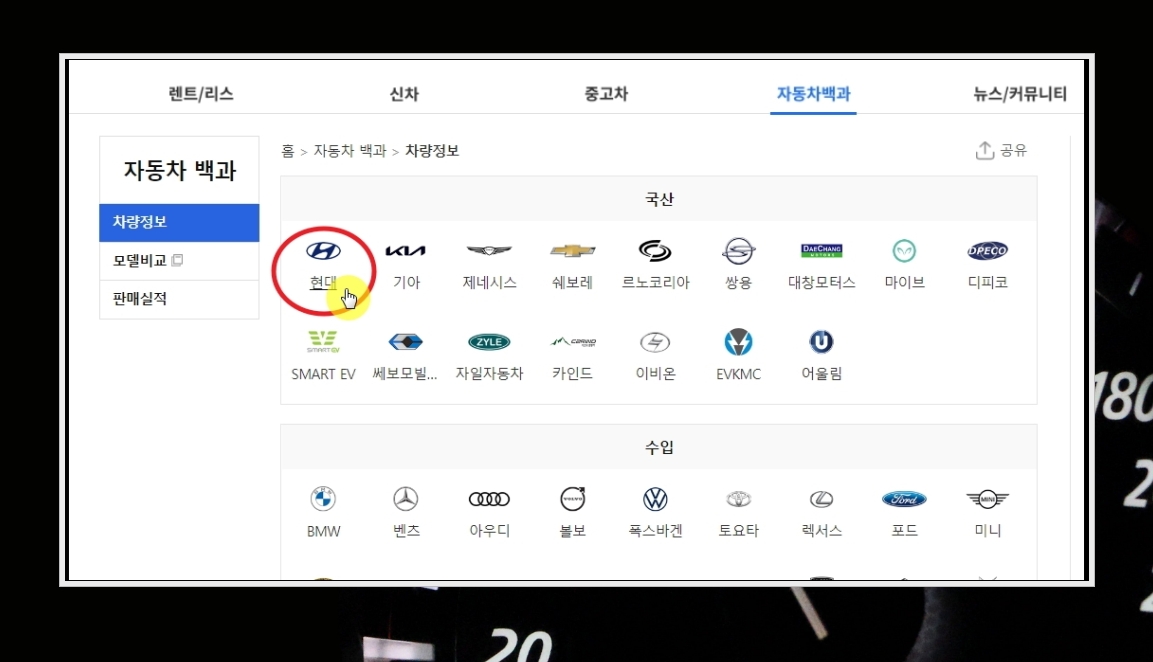The height and width of the screenshot is (662, 1153).
Task: Open the Lexus logo
Action: click(x=821, y=499)
